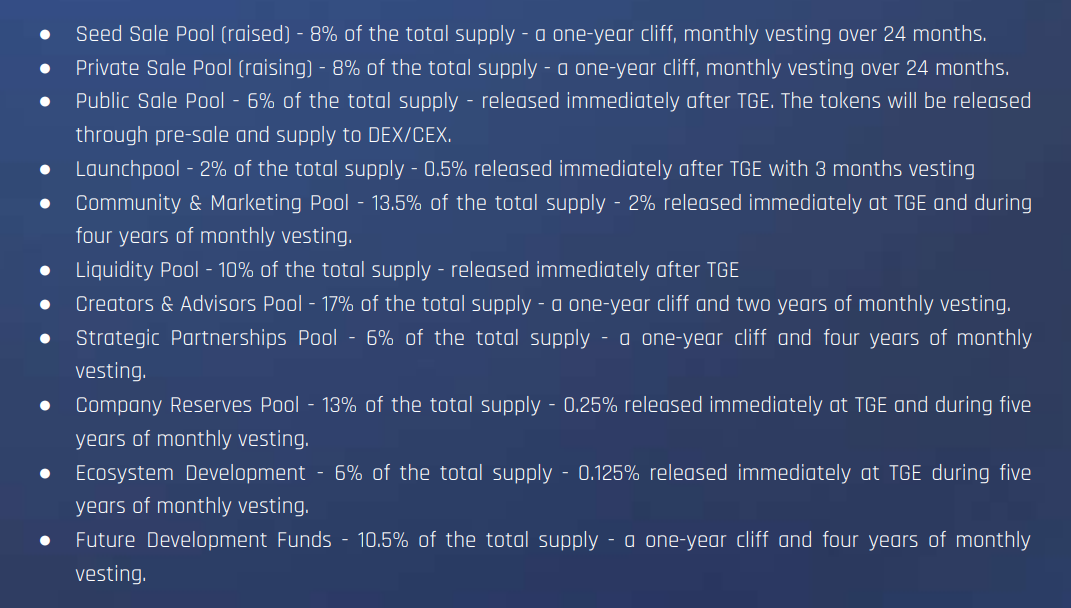Click the Community & Marketing Pool entry
Screen dimensions: 1071x608
(x=553, y=203)
